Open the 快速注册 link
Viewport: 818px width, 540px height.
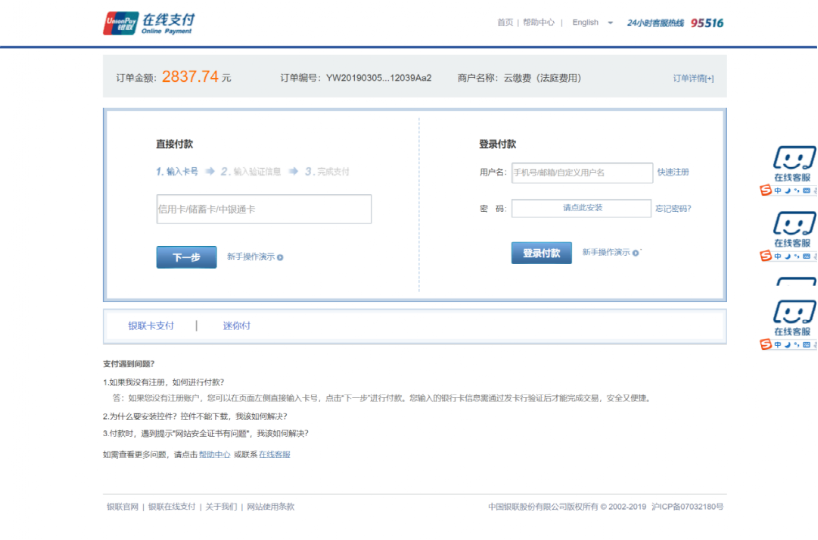pyautogui.click(x=673, y=172)
